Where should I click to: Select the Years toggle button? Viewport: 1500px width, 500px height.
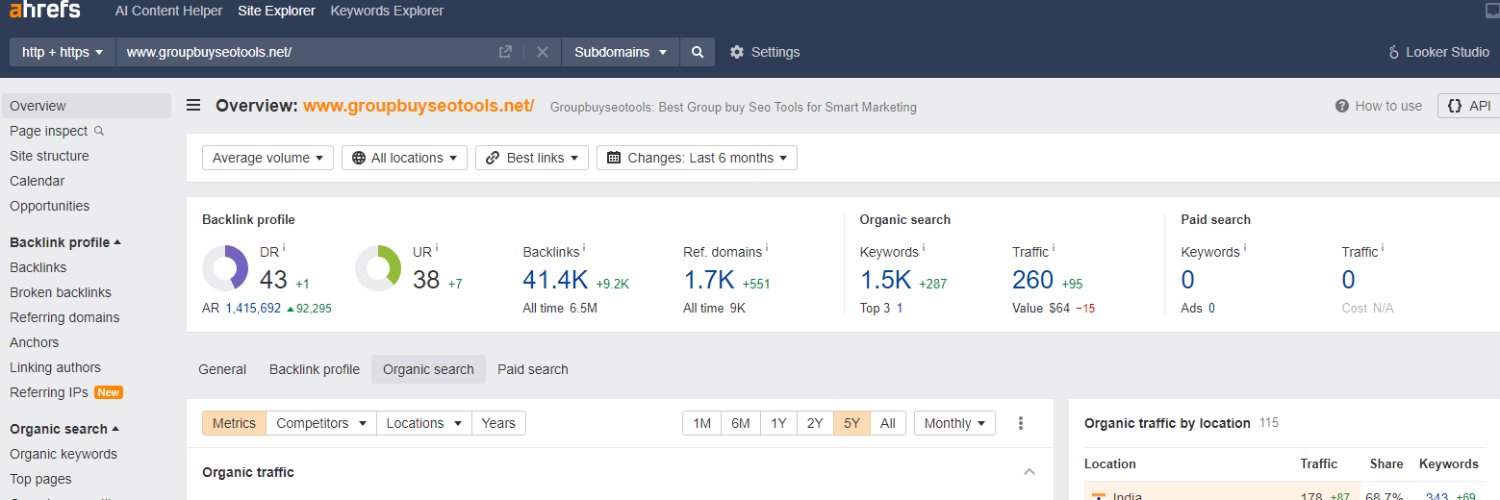[x=498, y=423]
